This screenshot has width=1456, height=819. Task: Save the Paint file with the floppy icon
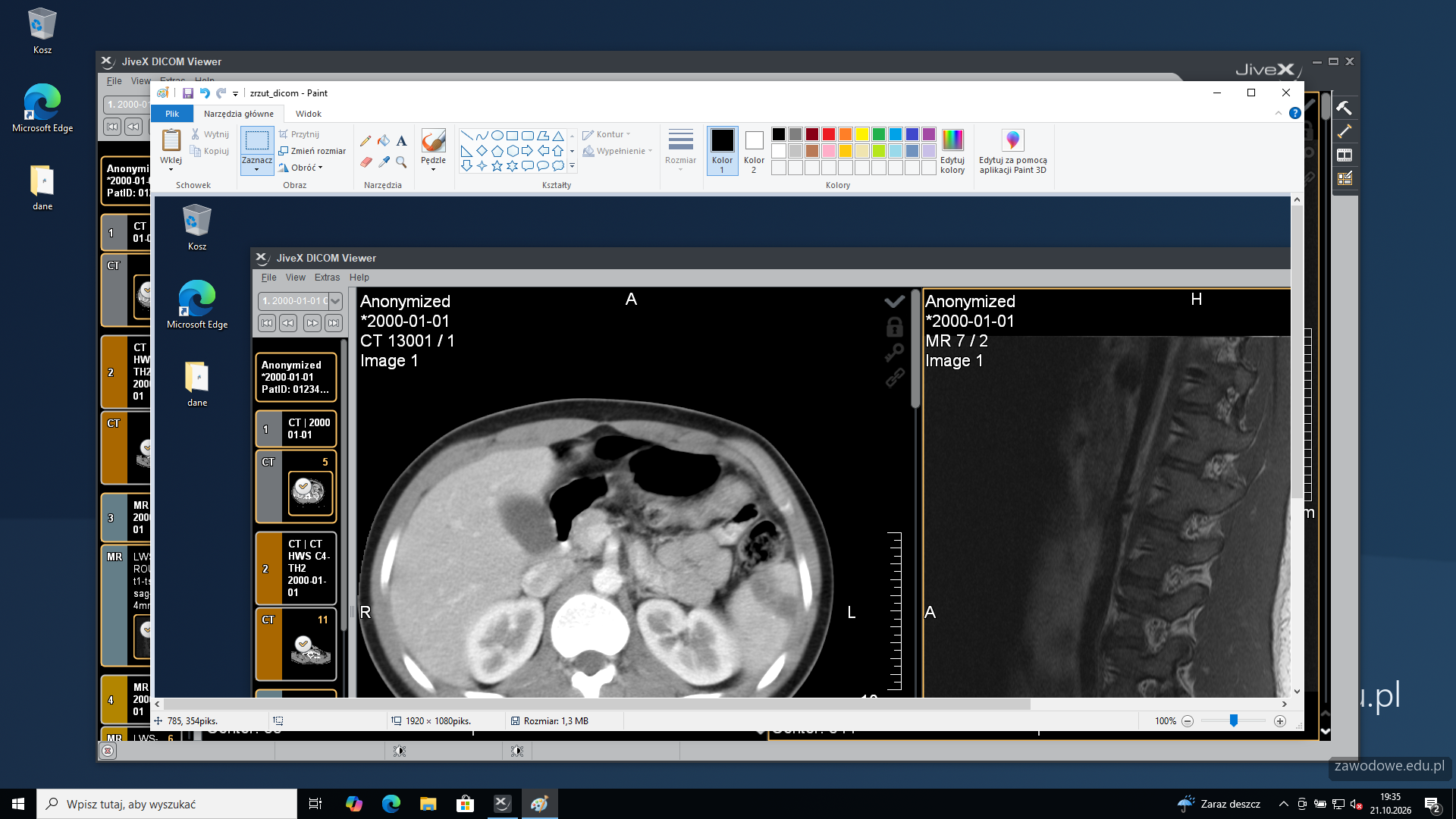tap(187, 93)
